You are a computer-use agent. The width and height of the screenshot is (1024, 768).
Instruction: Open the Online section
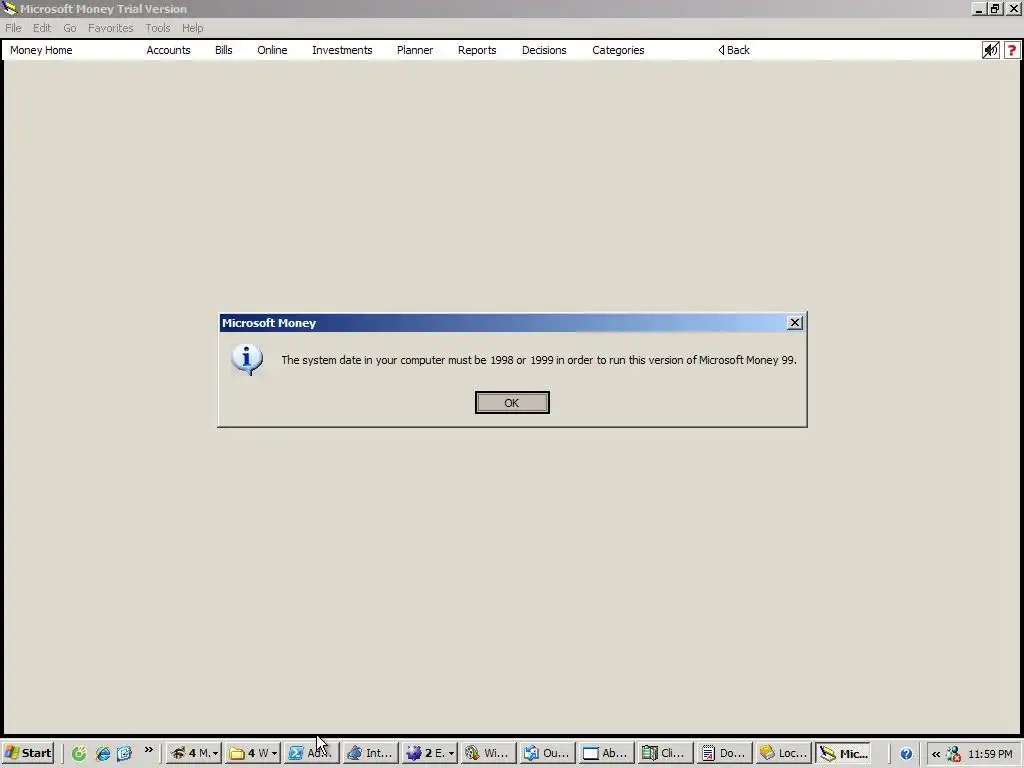pyautogui.click(x=272, y=50)
